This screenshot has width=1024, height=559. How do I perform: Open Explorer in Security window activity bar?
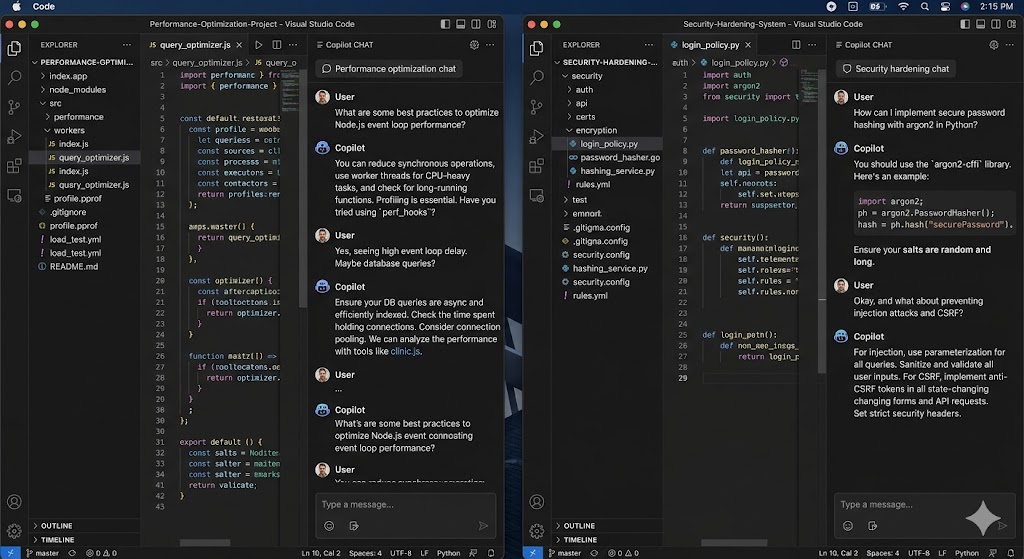click(x=536, y=48)
